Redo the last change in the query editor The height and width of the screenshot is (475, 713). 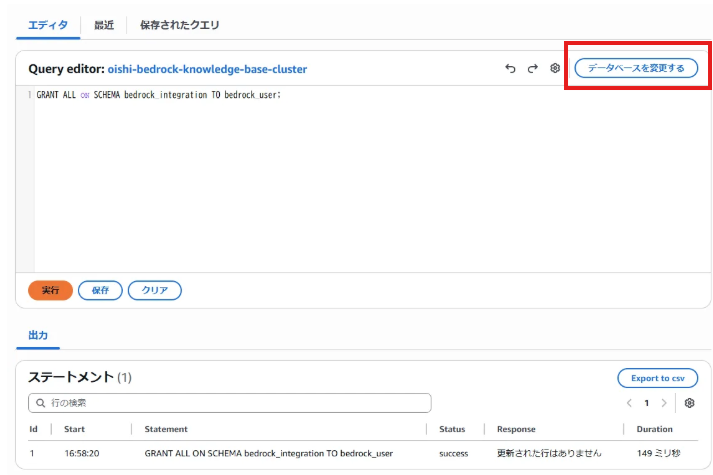532,68
